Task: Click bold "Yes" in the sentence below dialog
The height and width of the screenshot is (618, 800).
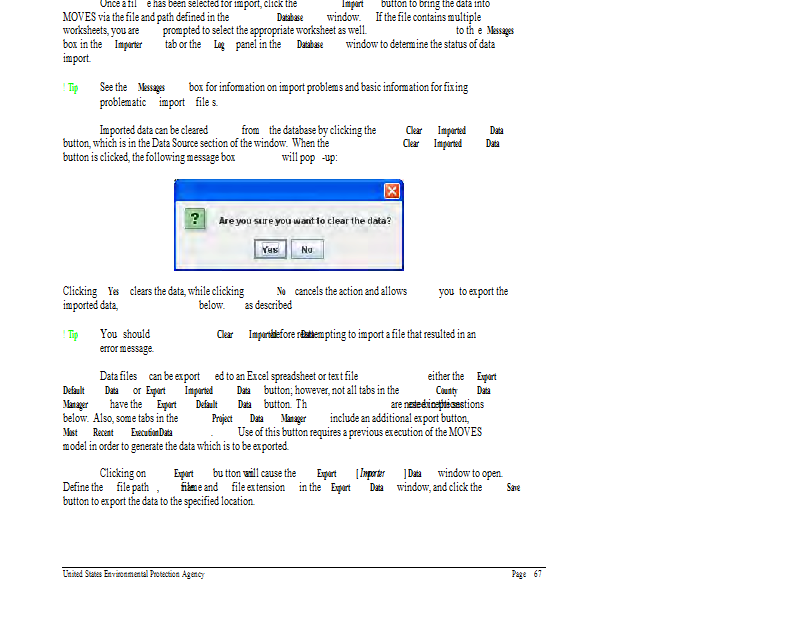Action: 113,292
